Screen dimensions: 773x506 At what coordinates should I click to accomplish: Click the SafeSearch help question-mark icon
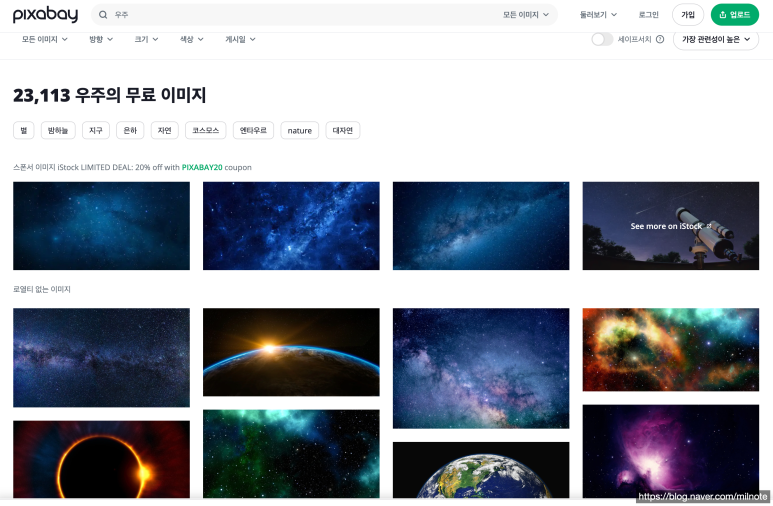[660, 39]
